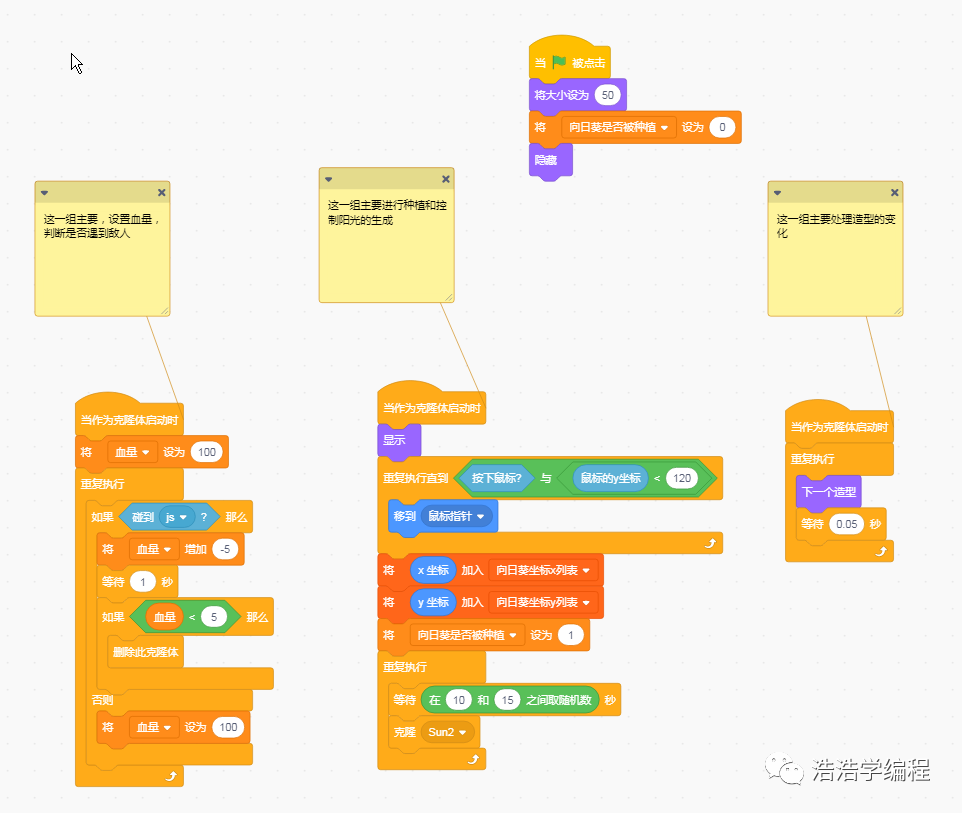Click the text inside the planting comment
The width and height of the screenshot is (962, 813).
pyautogui.click(x=387, y=212)
